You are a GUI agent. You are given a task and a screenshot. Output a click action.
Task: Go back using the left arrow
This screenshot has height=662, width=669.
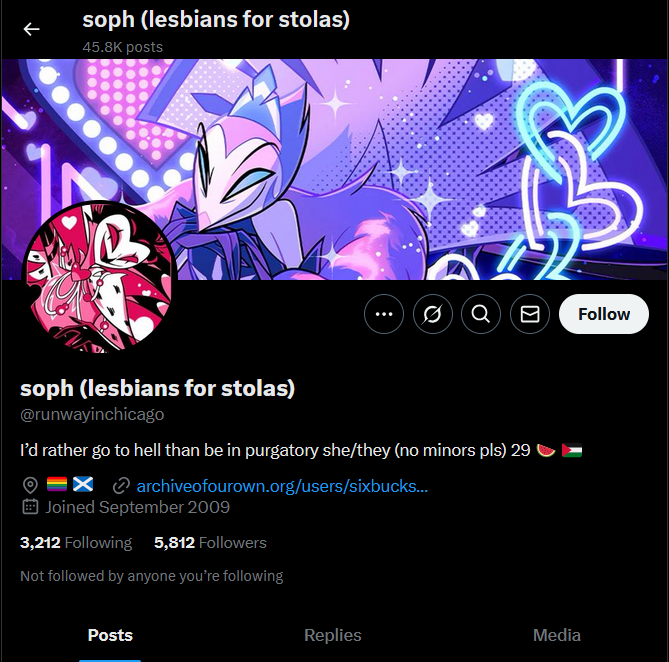click(x=31, y=29)
